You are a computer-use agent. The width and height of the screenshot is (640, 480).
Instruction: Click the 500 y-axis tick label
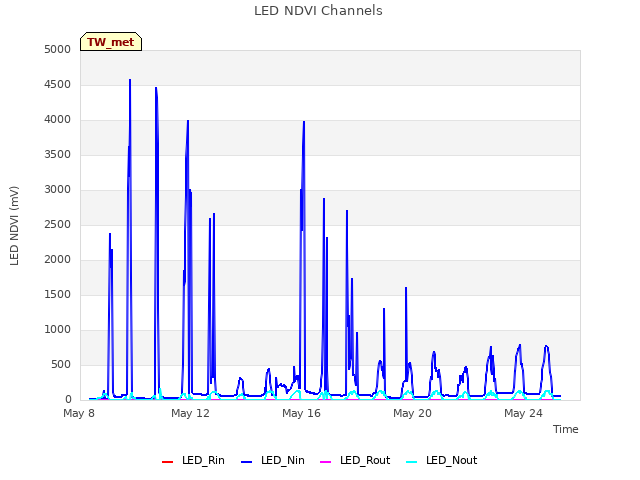(61, 365)
